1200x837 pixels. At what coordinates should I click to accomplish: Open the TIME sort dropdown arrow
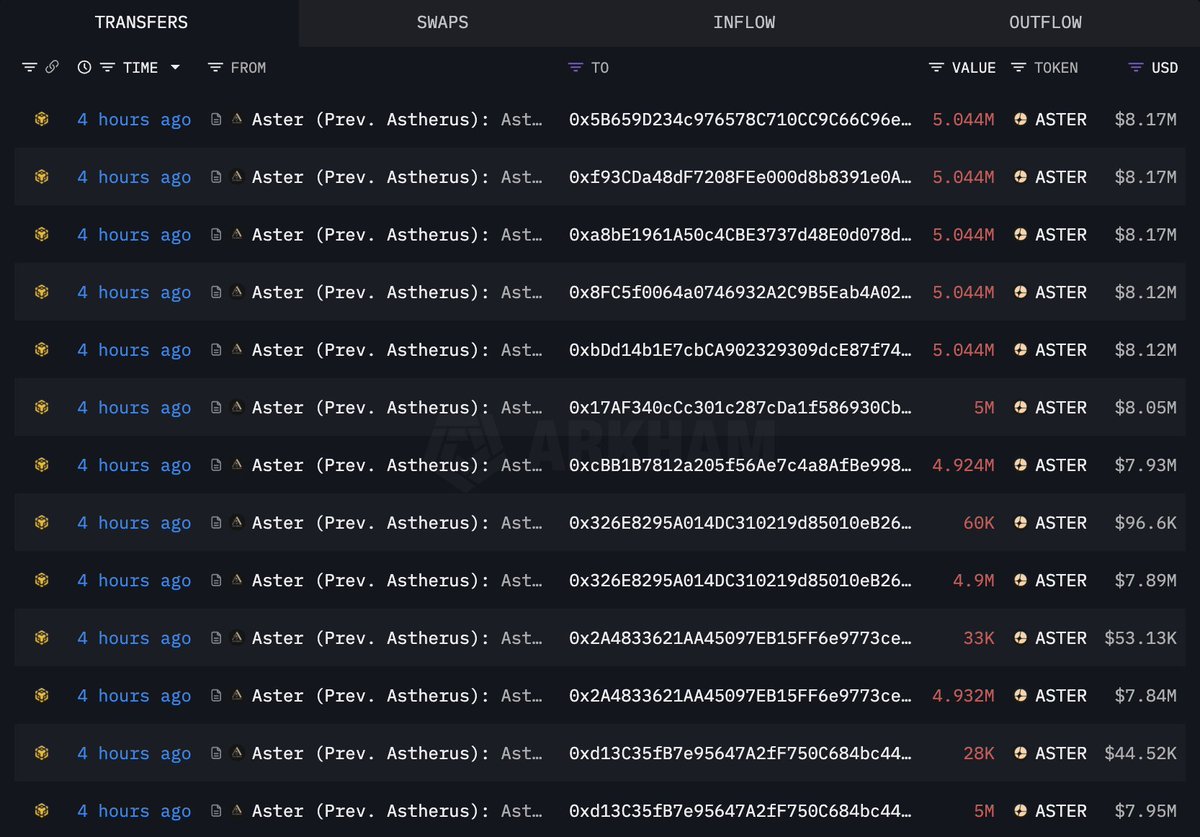point(175,68)
